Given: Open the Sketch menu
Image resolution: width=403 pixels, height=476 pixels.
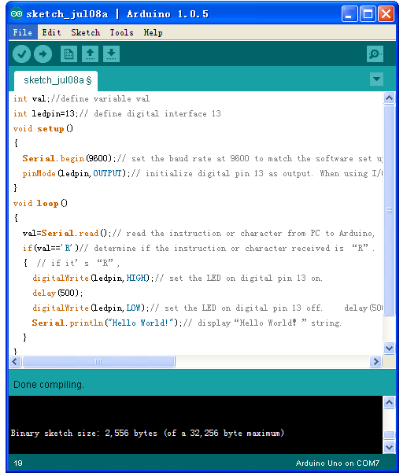Looking at the screenshot, I should tap(85, 33).
